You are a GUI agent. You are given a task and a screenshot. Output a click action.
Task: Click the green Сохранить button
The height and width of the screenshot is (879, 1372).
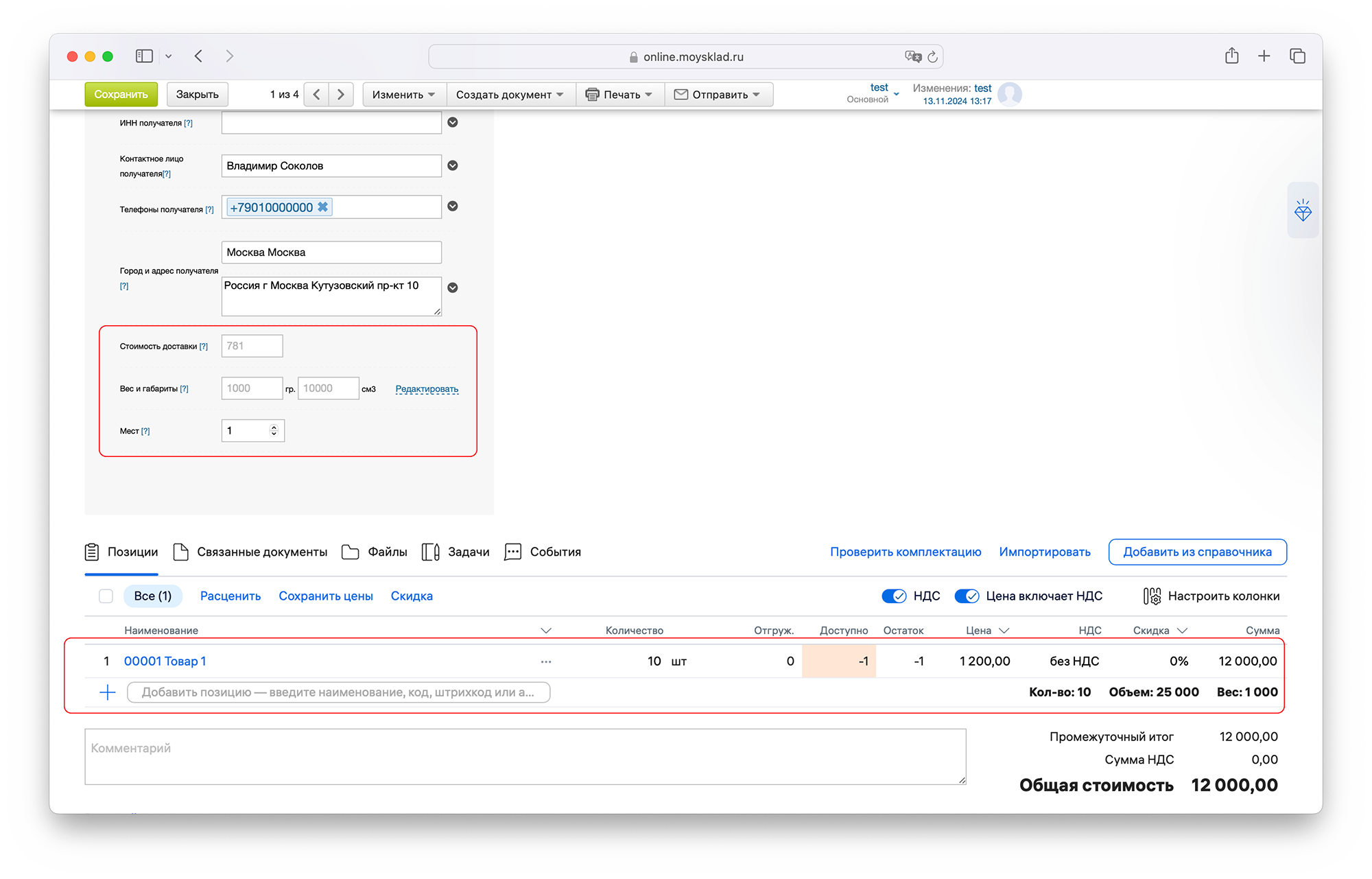click(121, 95)
